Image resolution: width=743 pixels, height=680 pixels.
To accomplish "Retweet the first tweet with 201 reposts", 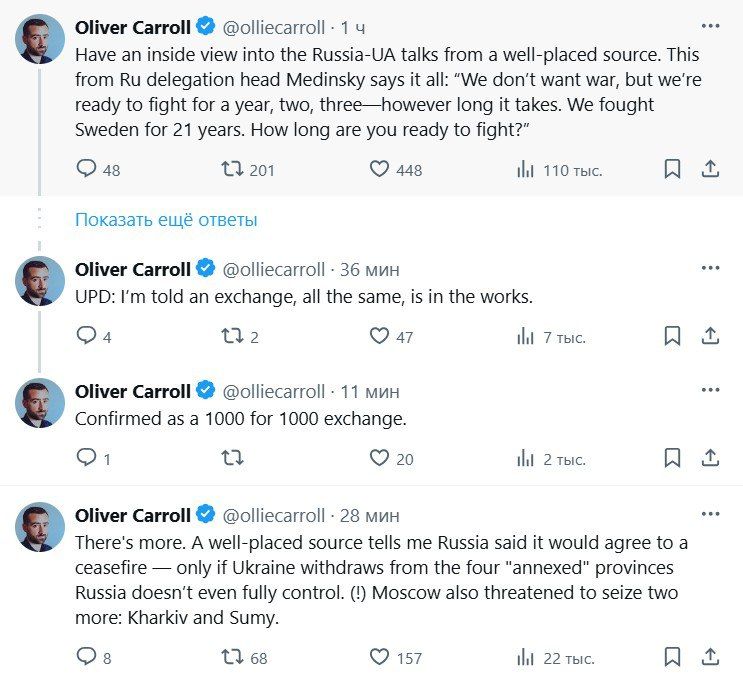I will pyautogui.click(x=232, y=170).
